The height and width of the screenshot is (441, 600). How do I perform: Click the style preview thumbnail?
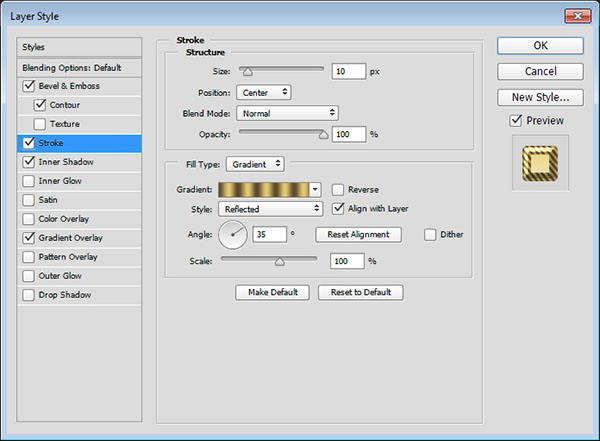click(540, 165)
